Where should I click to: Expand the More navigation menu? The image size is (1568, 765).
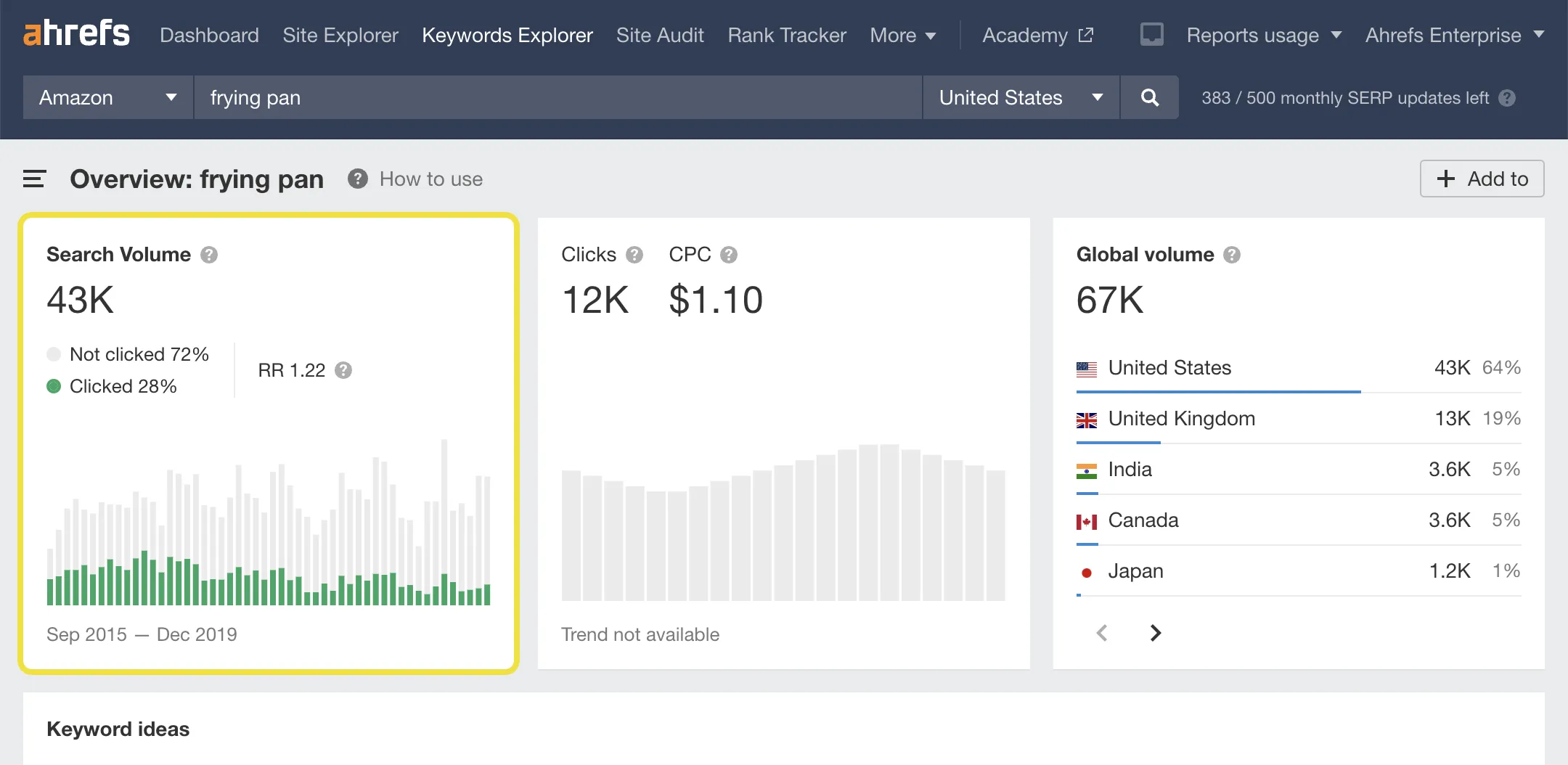coord(903,35)
